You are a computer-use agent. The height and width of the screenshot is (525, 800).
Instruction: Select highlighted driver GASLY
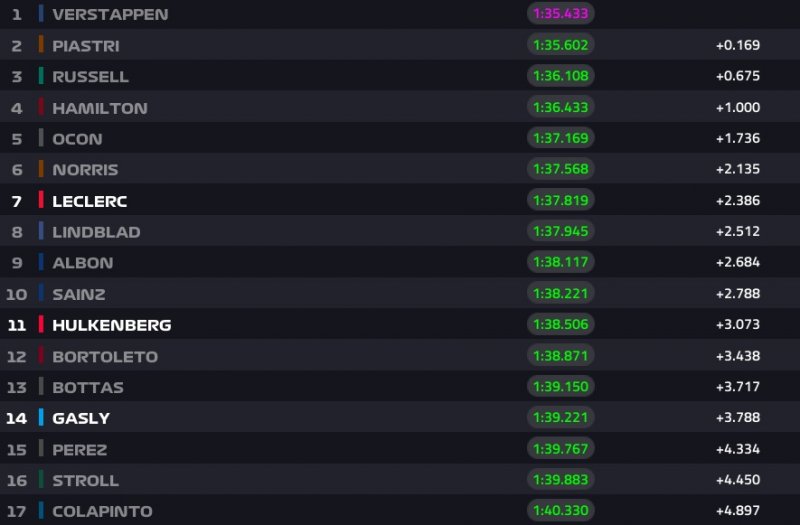click(81, 418)
